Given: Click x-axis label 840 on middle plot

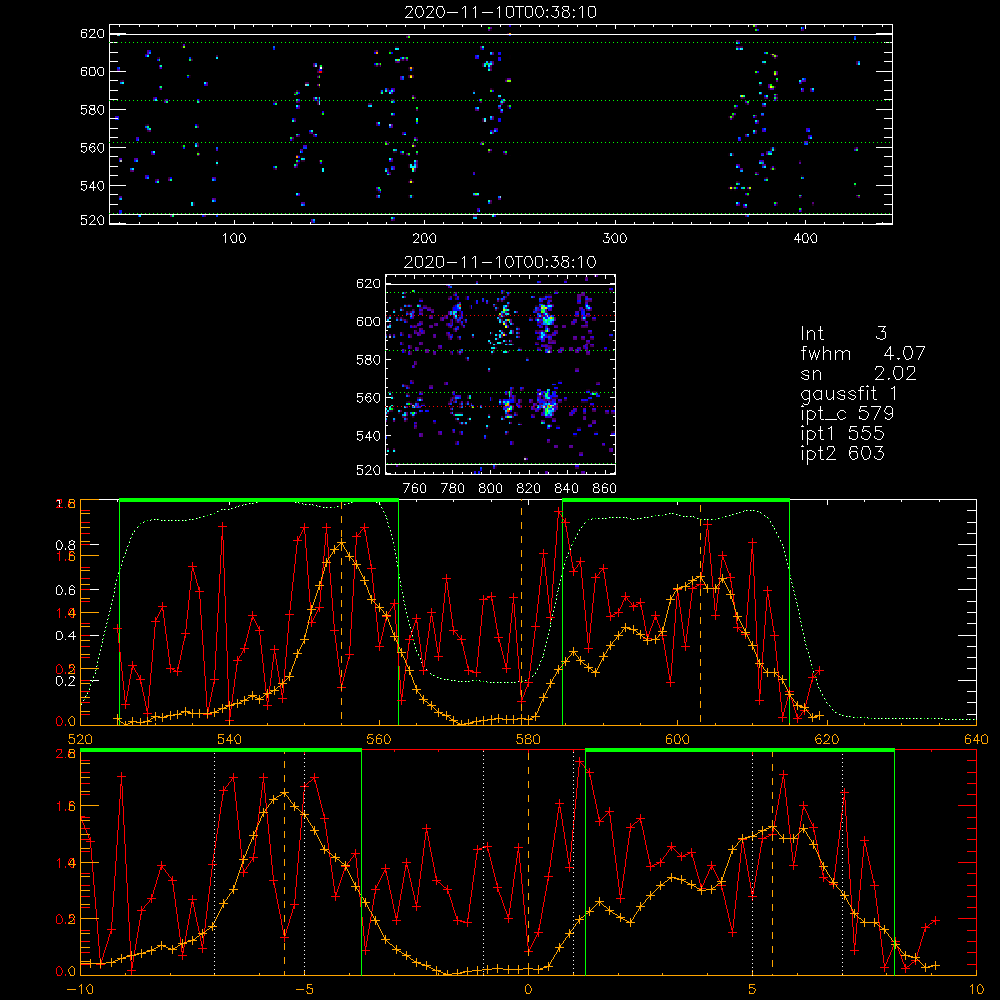Looking at the screenshot, I should point(566,489).
